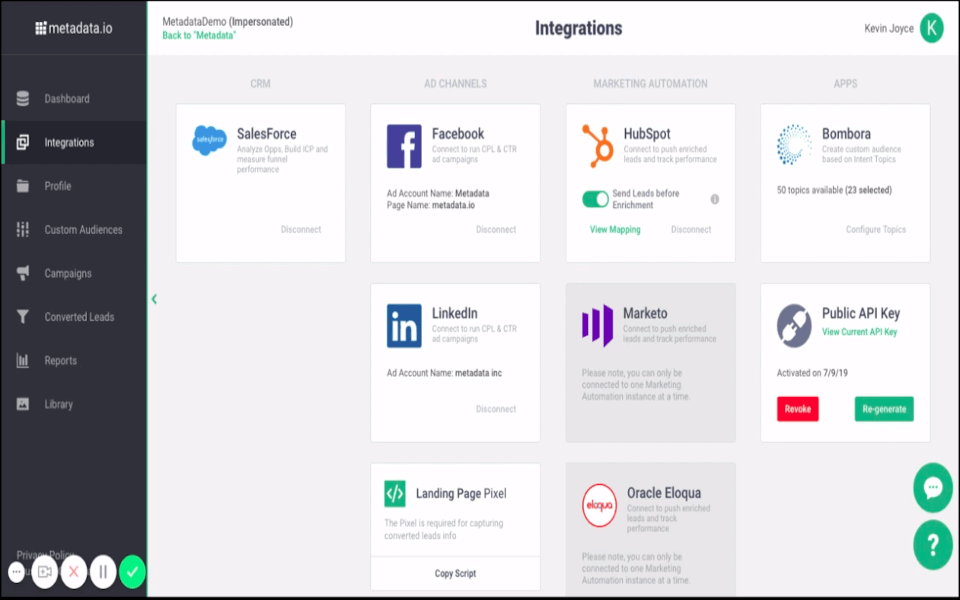The height and width of the screenshot is (600, 960).
Task: Click the Reports bar chart icon
Action: (x=23, y=361)
